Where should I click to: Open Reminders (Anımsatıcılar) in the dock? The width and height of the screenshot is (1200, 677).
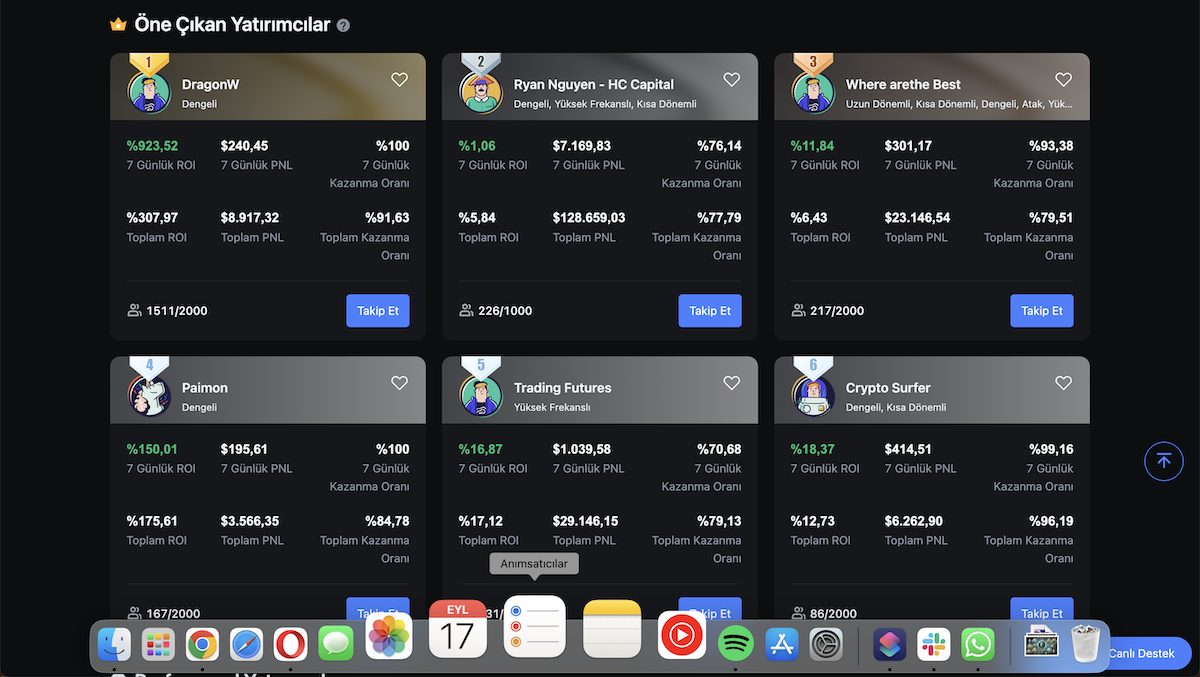(534, 629)
